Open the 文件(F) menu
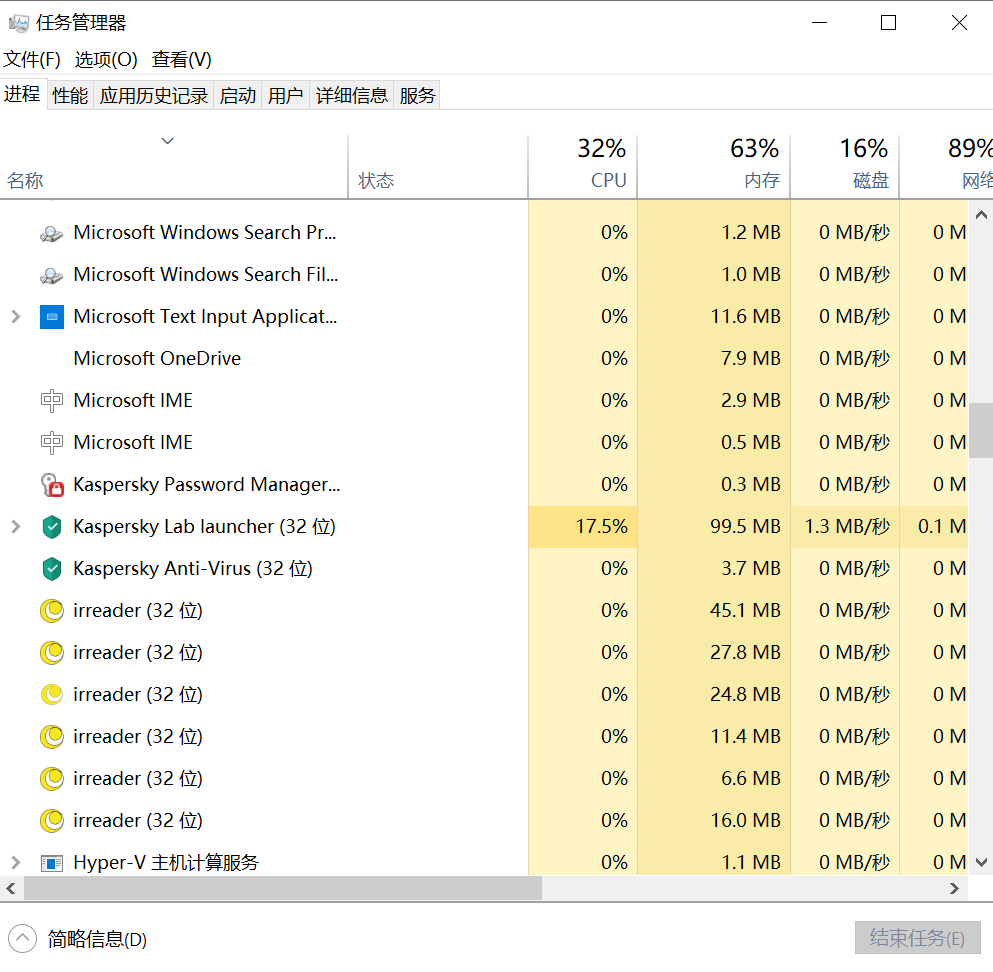The image size is (993, 972). [32, 60]
